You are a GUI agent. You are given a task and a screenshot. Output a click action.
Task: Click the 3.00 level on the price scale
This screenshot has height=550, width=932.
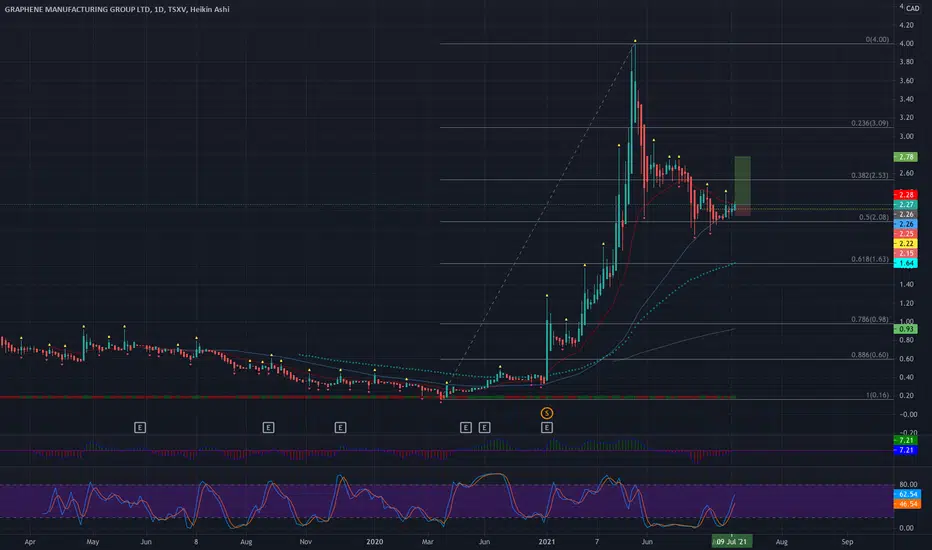906,136
